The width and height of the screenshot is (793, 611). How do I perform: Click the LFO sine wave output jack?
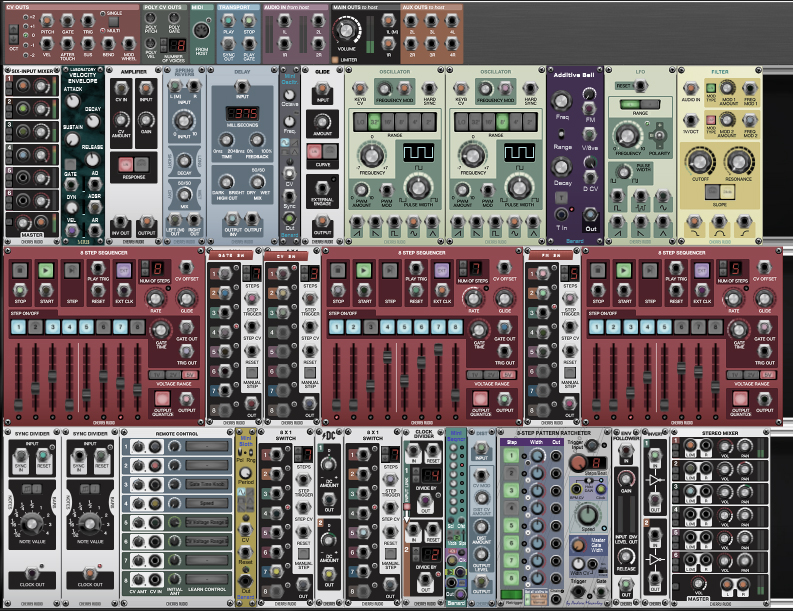663,195
